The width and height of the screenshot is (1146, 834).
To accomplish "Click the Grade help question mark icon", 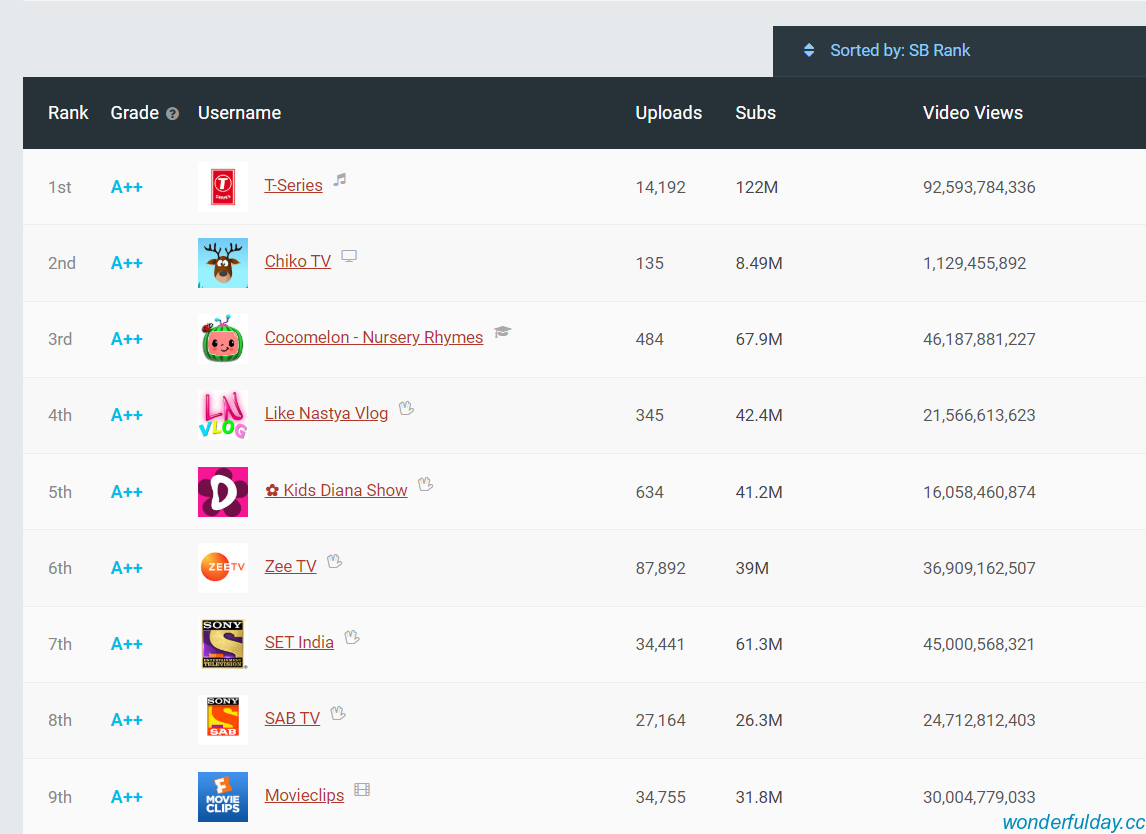I will click(172, 114).
